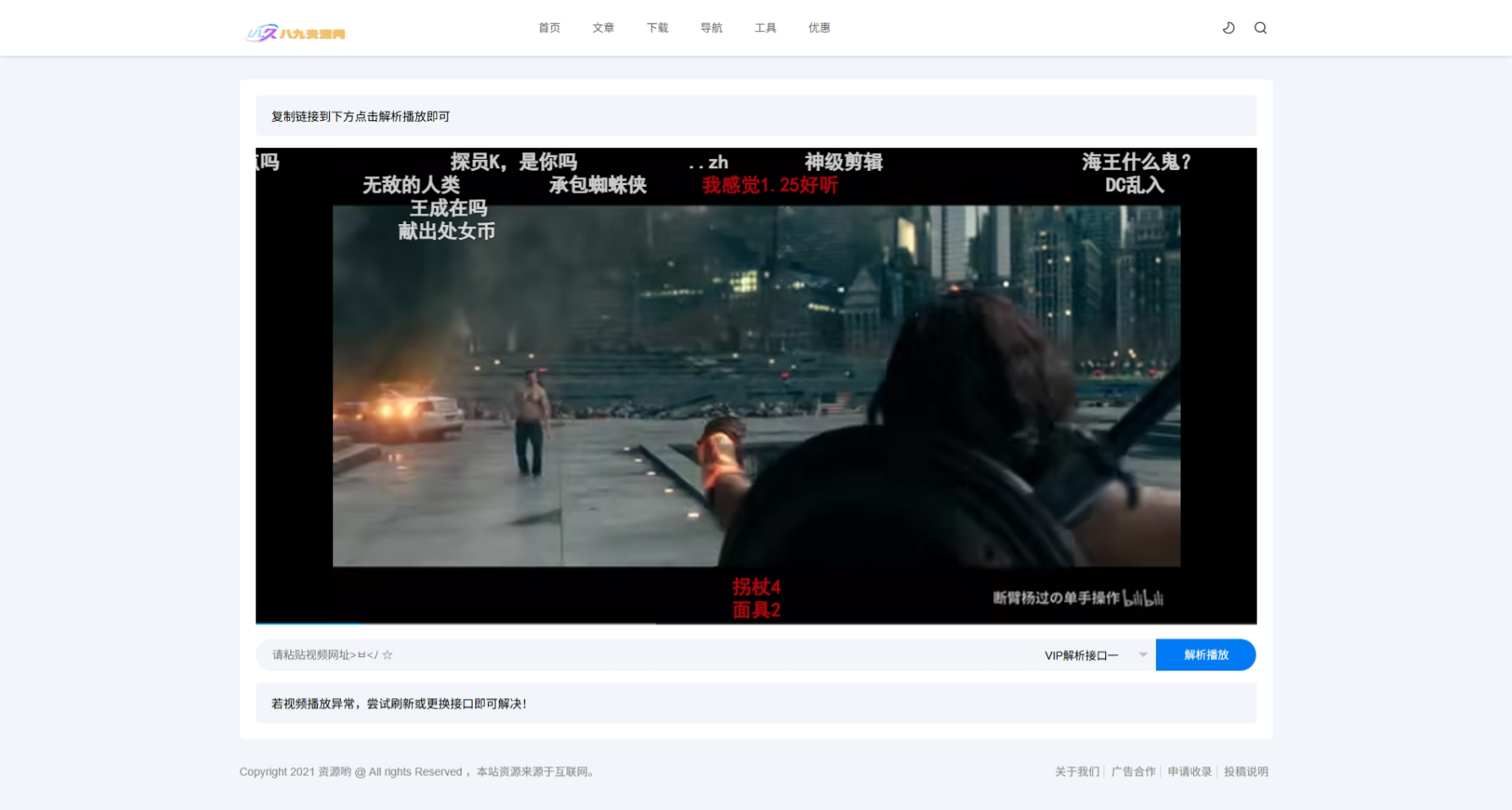The width and height of the screenshot is (1512, 810).
Task: Select 下载 in the top navigation
Action: tap(657, 28)
